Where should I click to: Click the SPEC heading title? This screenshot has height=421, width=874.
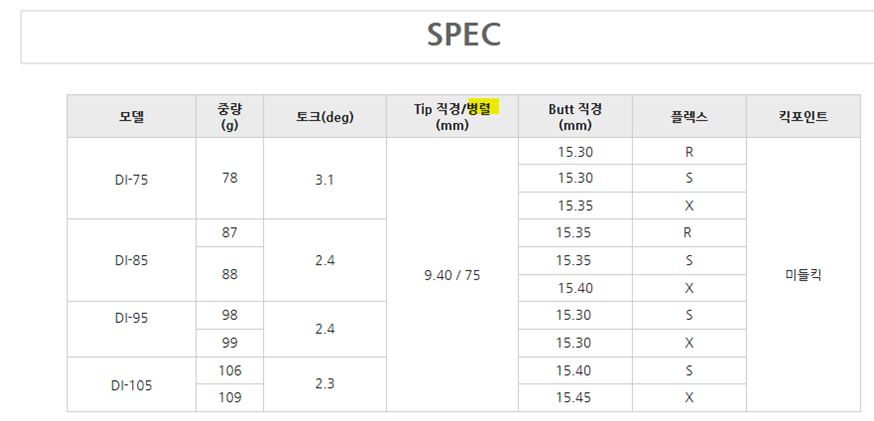(x=463, y=35)
